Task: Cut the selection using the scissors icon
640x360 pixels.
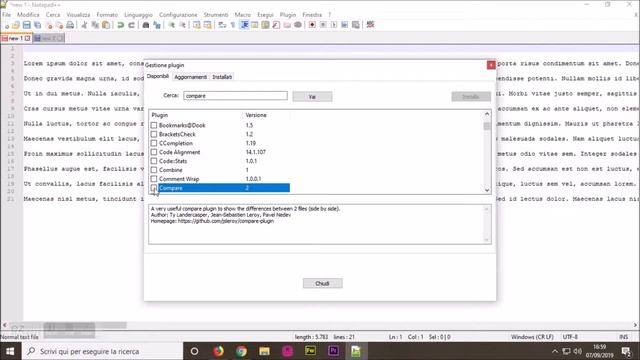Action: point(84,25)
